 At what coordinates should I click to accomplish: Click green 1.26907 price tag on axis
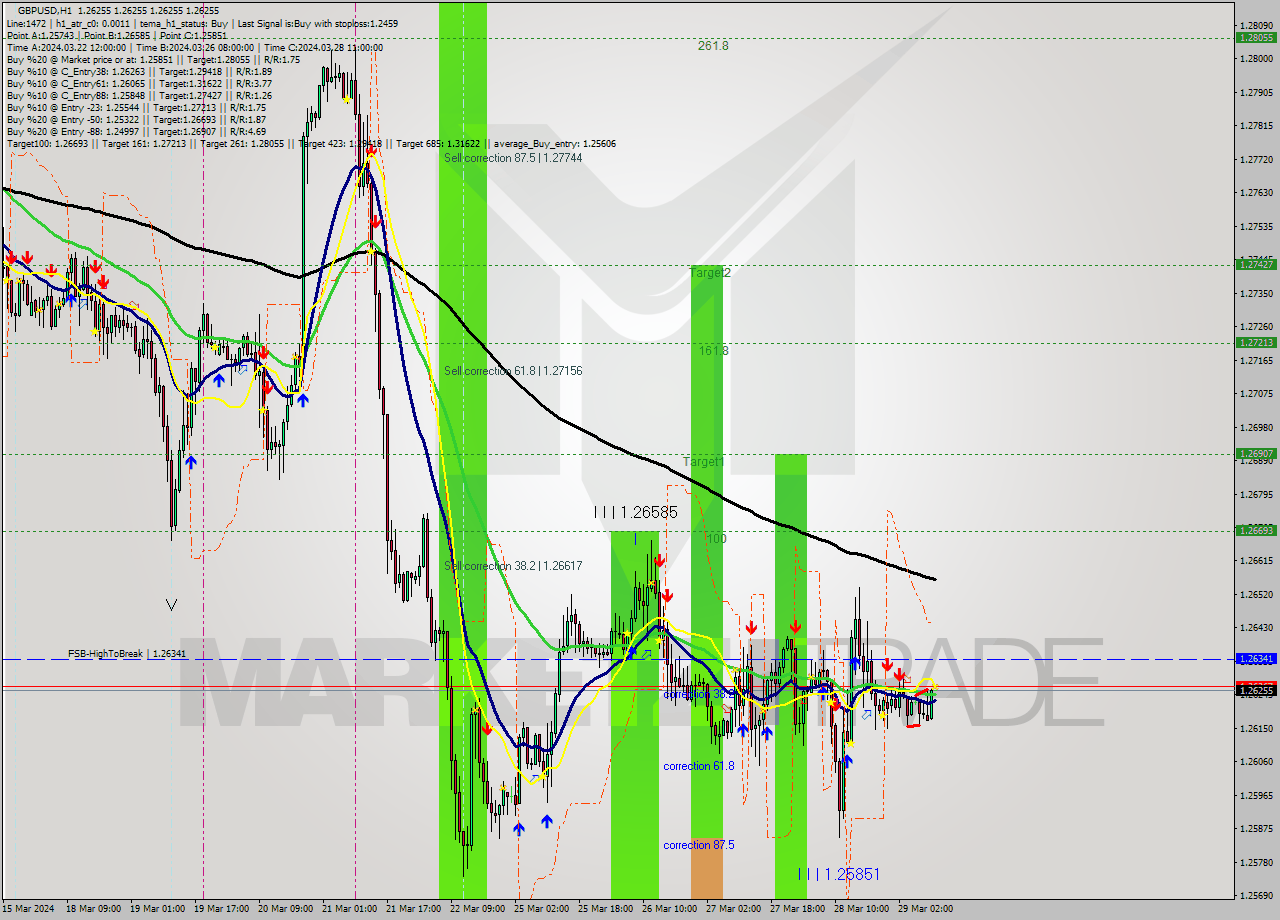tap(1255, 453)
